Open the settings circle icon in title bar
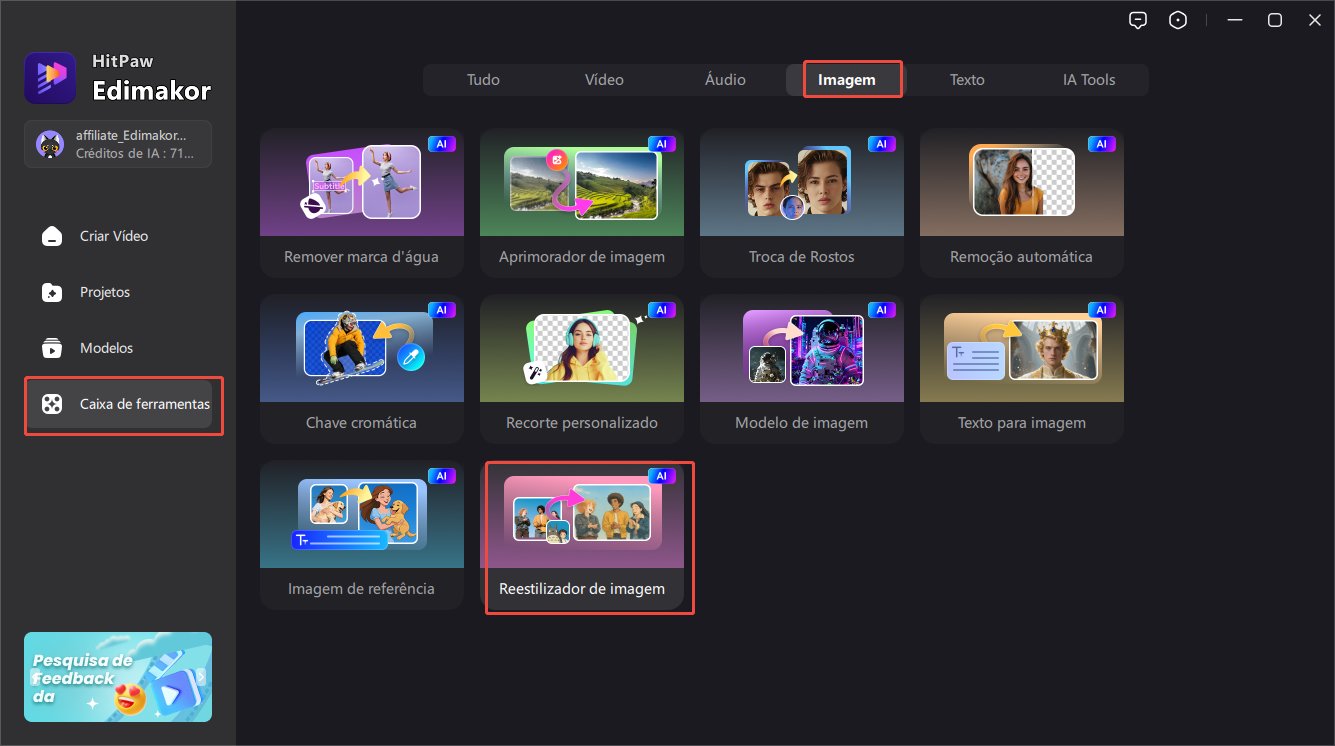This screenshot has height=746, width=1335. pyautogui.click(x=1178, y=20)
